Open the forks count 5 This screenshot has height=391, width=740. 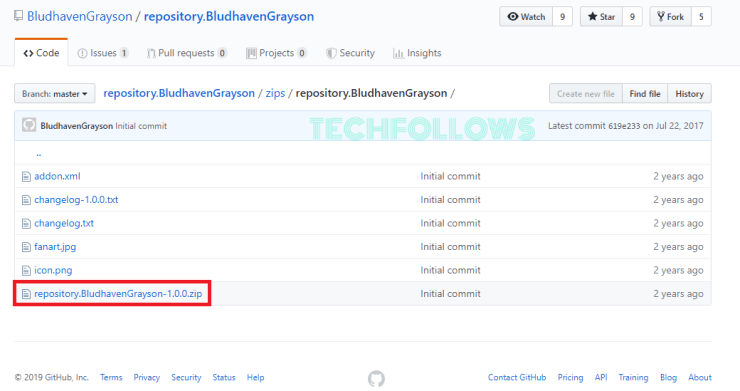coord(701,17)
